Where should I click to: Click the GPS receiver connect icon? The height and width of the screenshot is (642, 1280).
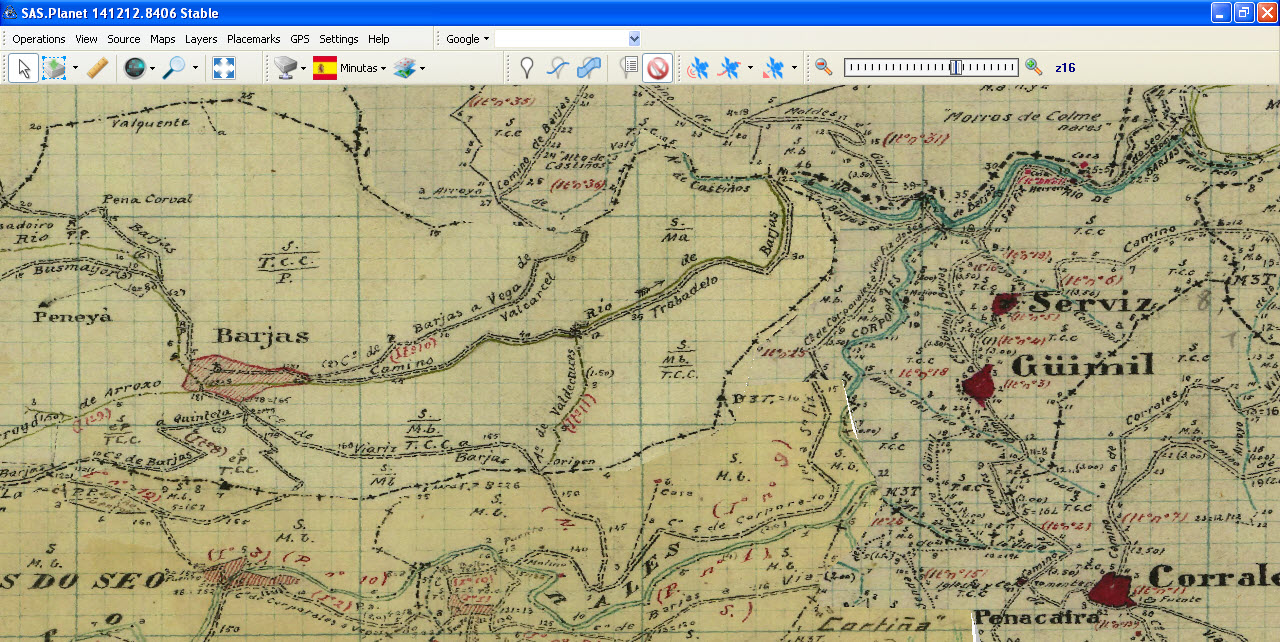pyautogui.click(x=699, y=68)
